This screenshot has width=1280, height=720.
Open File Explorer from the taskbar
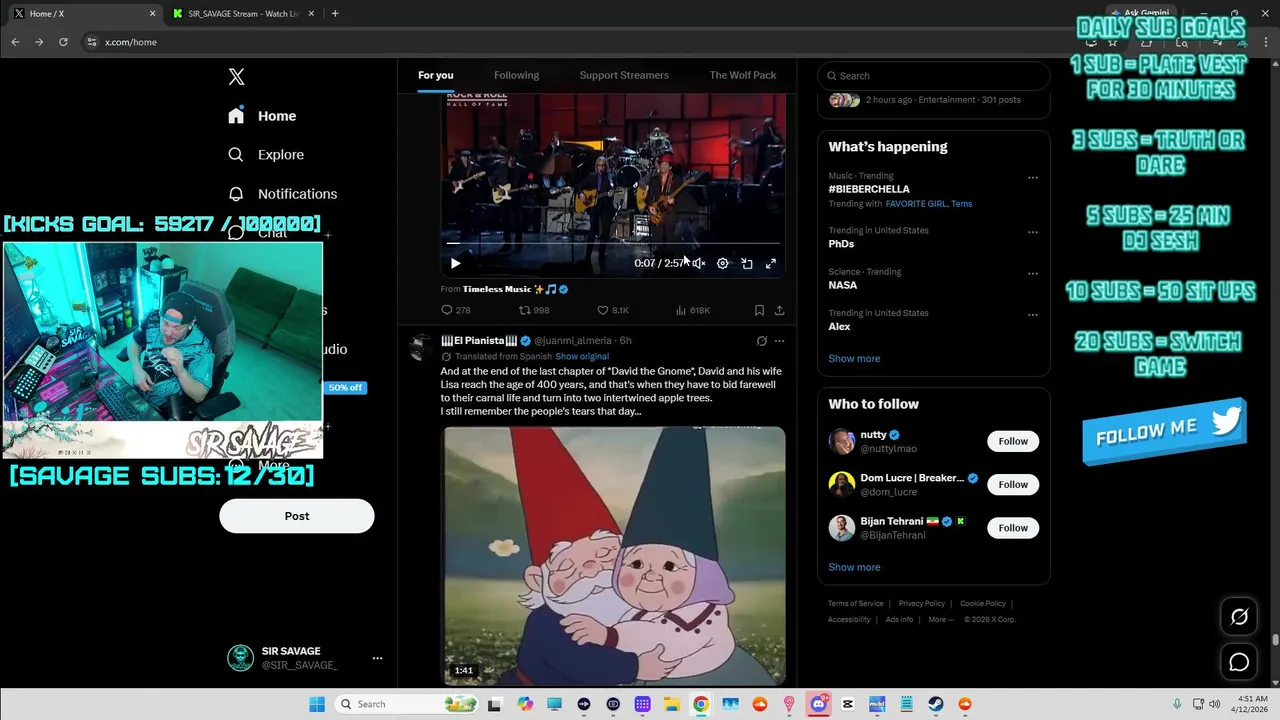(x=671, y=704)
